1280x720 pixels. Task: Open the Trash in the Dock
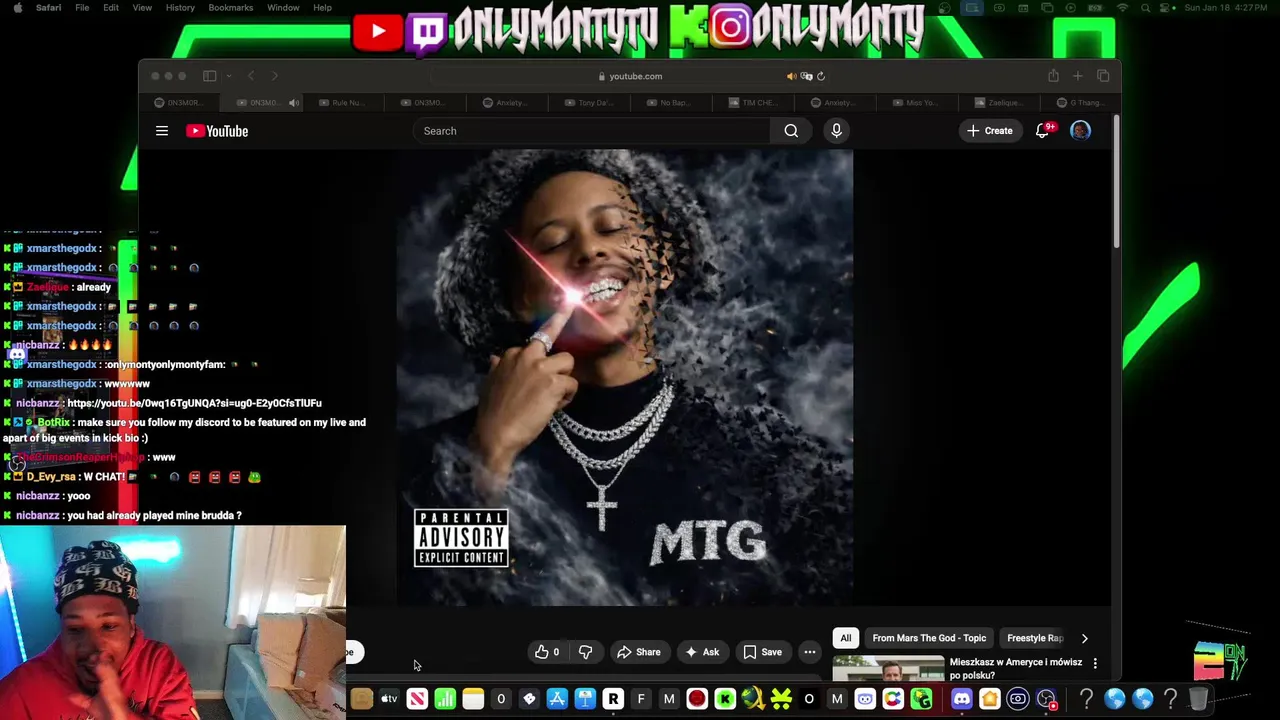[x=1198, y=699]
